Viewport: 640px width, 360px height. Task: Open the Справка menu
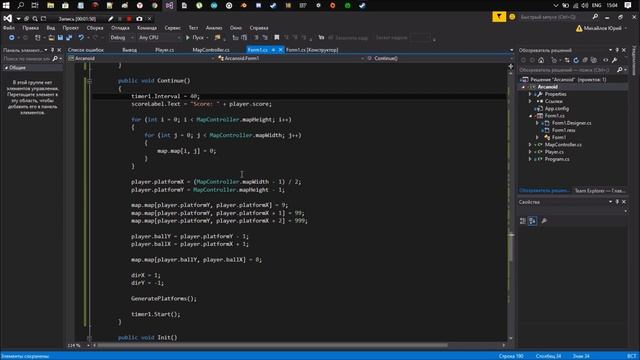click(x=259, y=28)
